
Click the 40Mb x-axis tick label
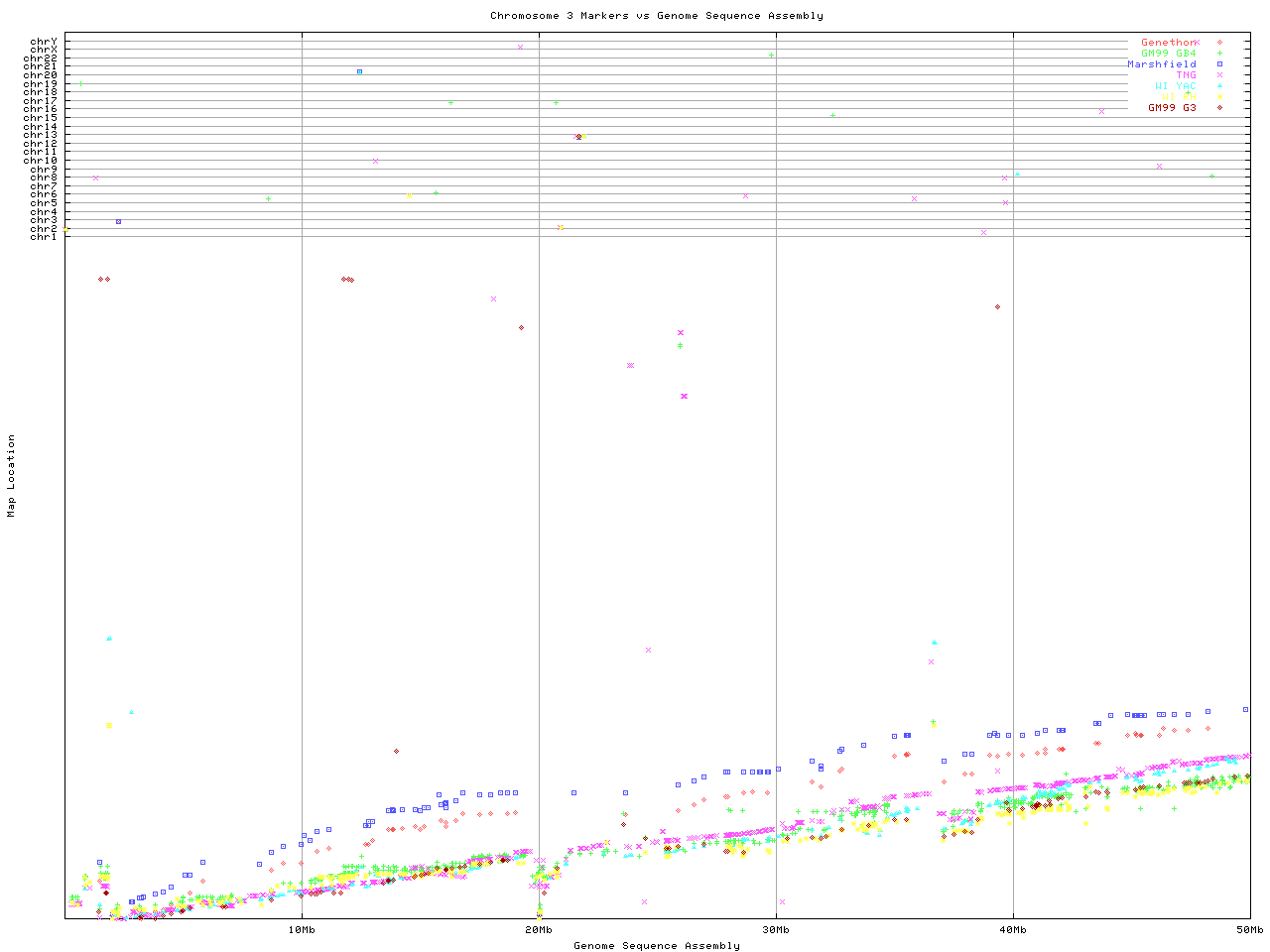coord(1013,929)
